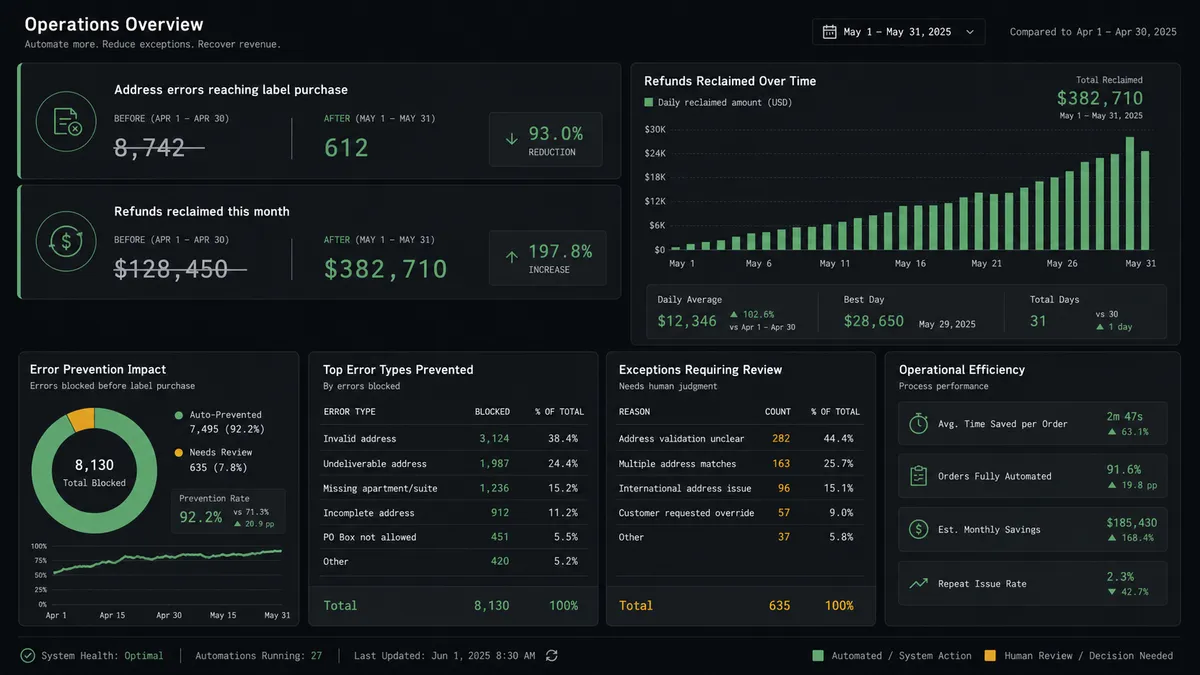Click the Orders Fully Automated 91.6% value
This screenshot has height=675, width=1200.
pyautogui.click(x=1124, y=469)
